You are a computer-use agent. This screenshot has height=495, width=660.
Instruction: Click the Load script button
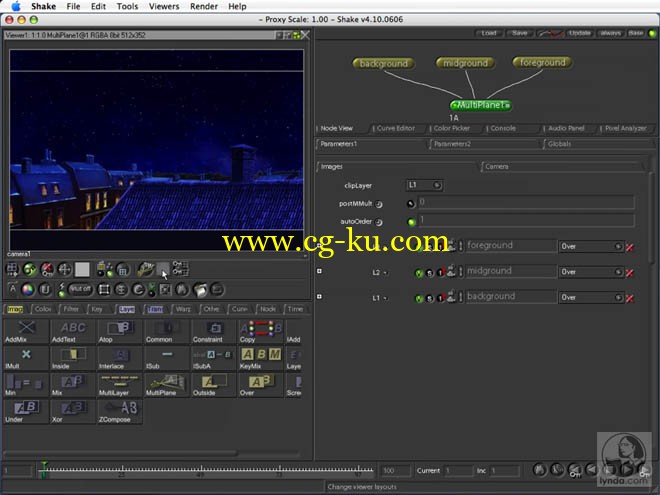(489, 33)
